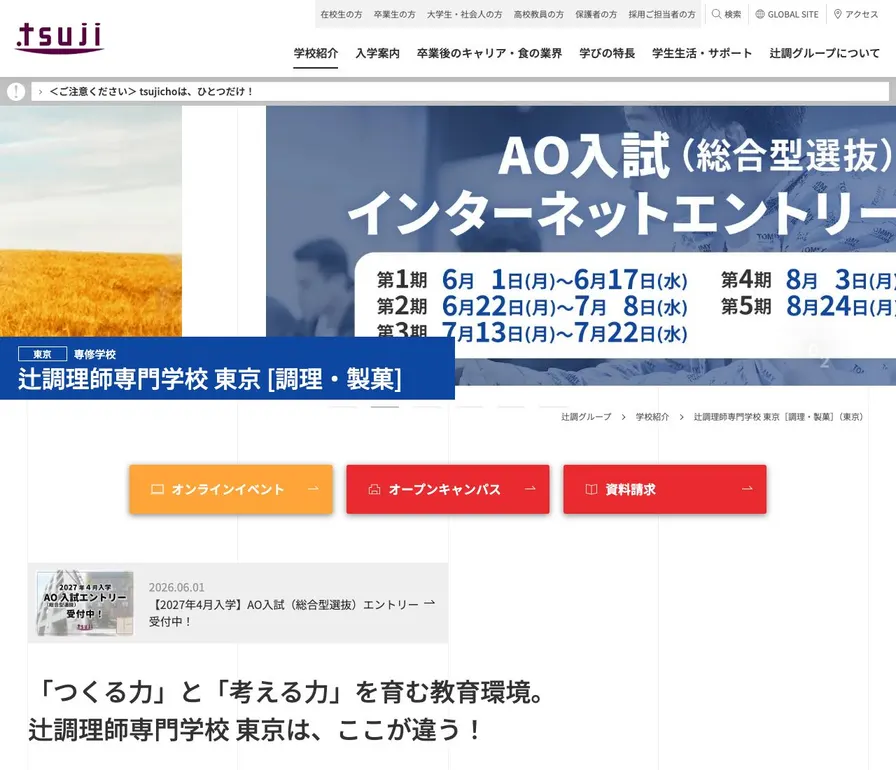Viewport: 896px width, 770px height.
Task: Go to 採用ご担当者の方 page
Action: [x=662, y=14]
